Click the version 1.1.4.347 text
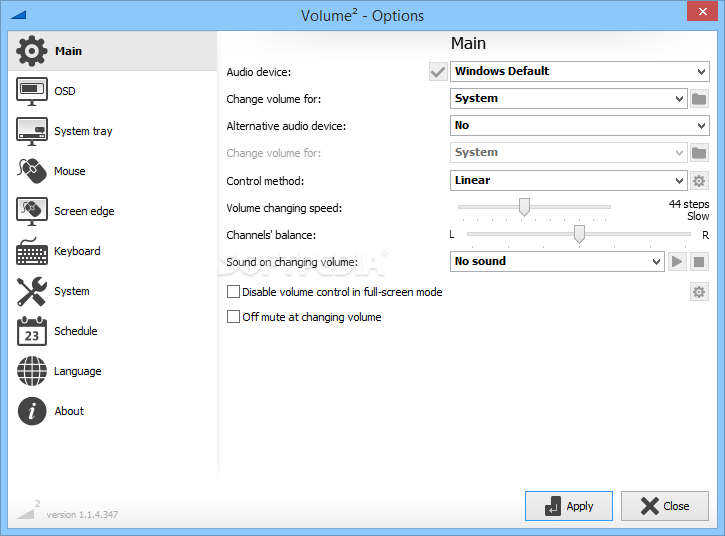This screenshot has width=725, height=536. click(x=82, y=514)
